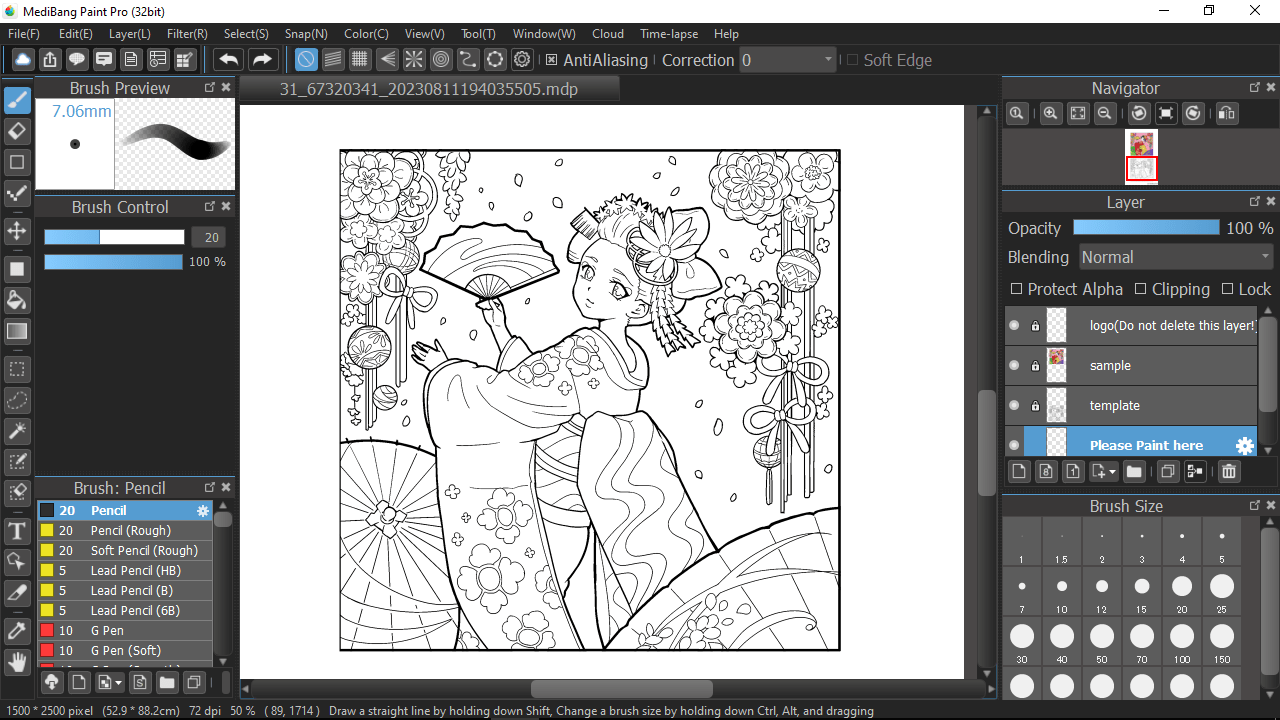This screenshot has width=1280, height=720.
Task: Open the Time-lapse menu
Action: click(x=669, y=34)
